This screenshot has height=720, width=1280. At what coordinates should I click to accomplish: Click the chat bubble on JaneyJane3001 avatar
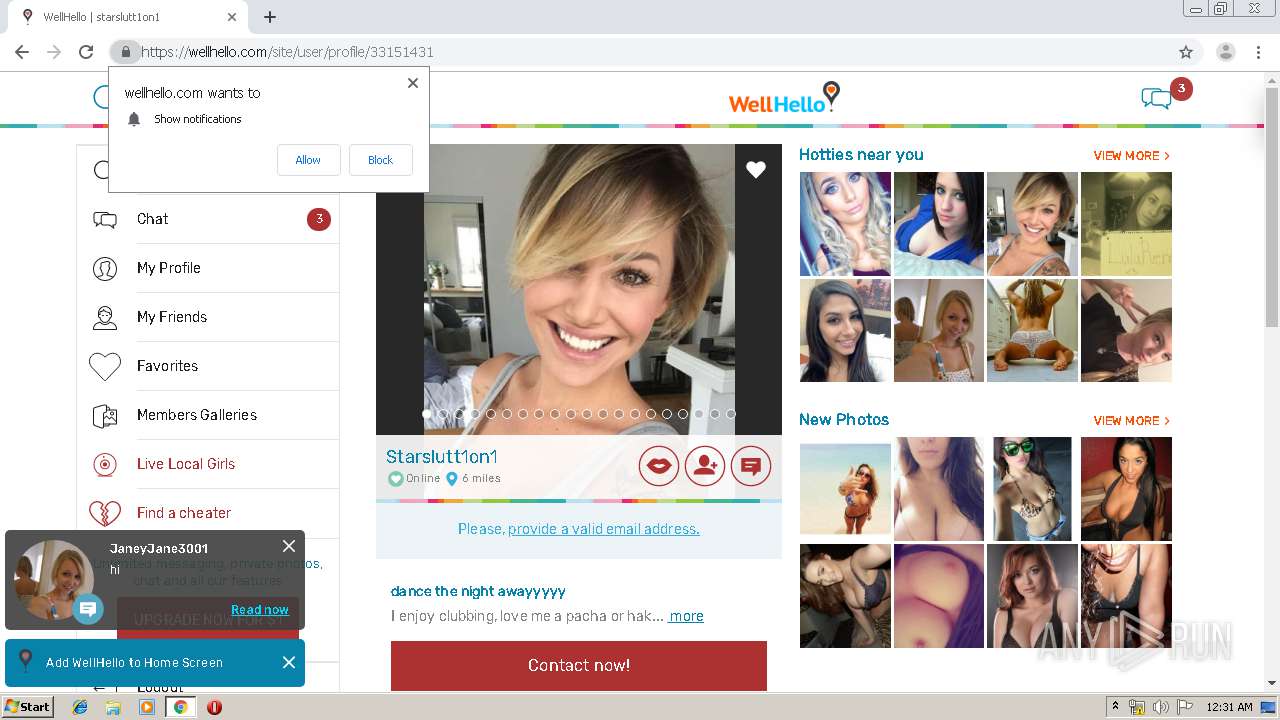(x=88, y=608)
